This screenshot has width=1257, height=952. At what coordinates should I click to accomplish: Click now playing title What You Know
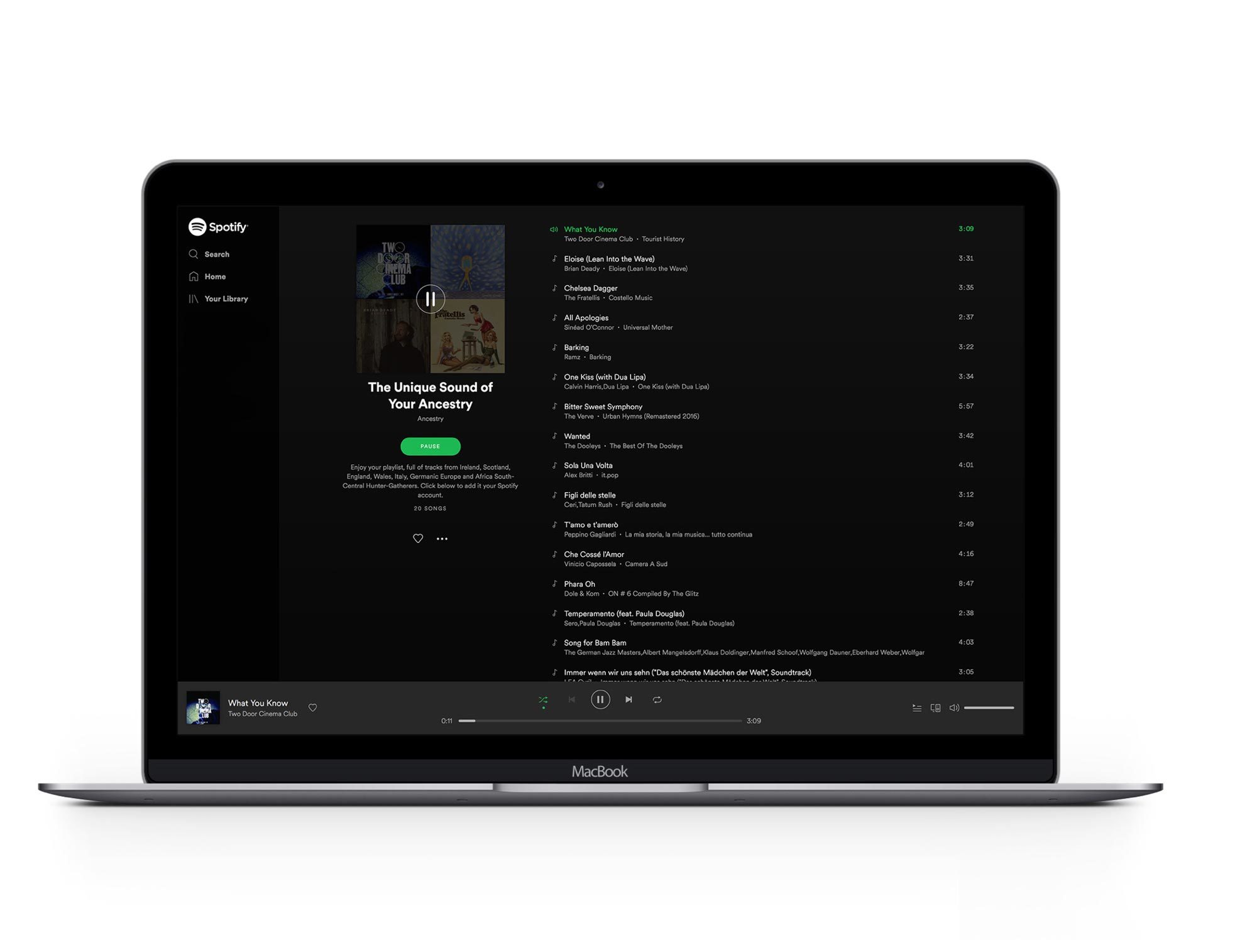(x=258, y=703)
